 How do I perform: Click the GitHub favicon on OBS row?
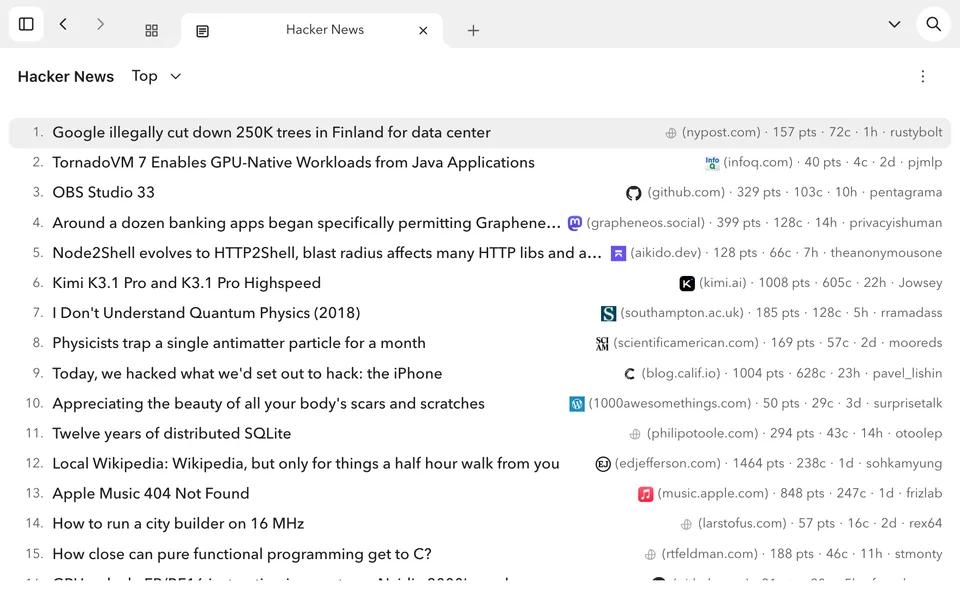(x=634, y=193)
